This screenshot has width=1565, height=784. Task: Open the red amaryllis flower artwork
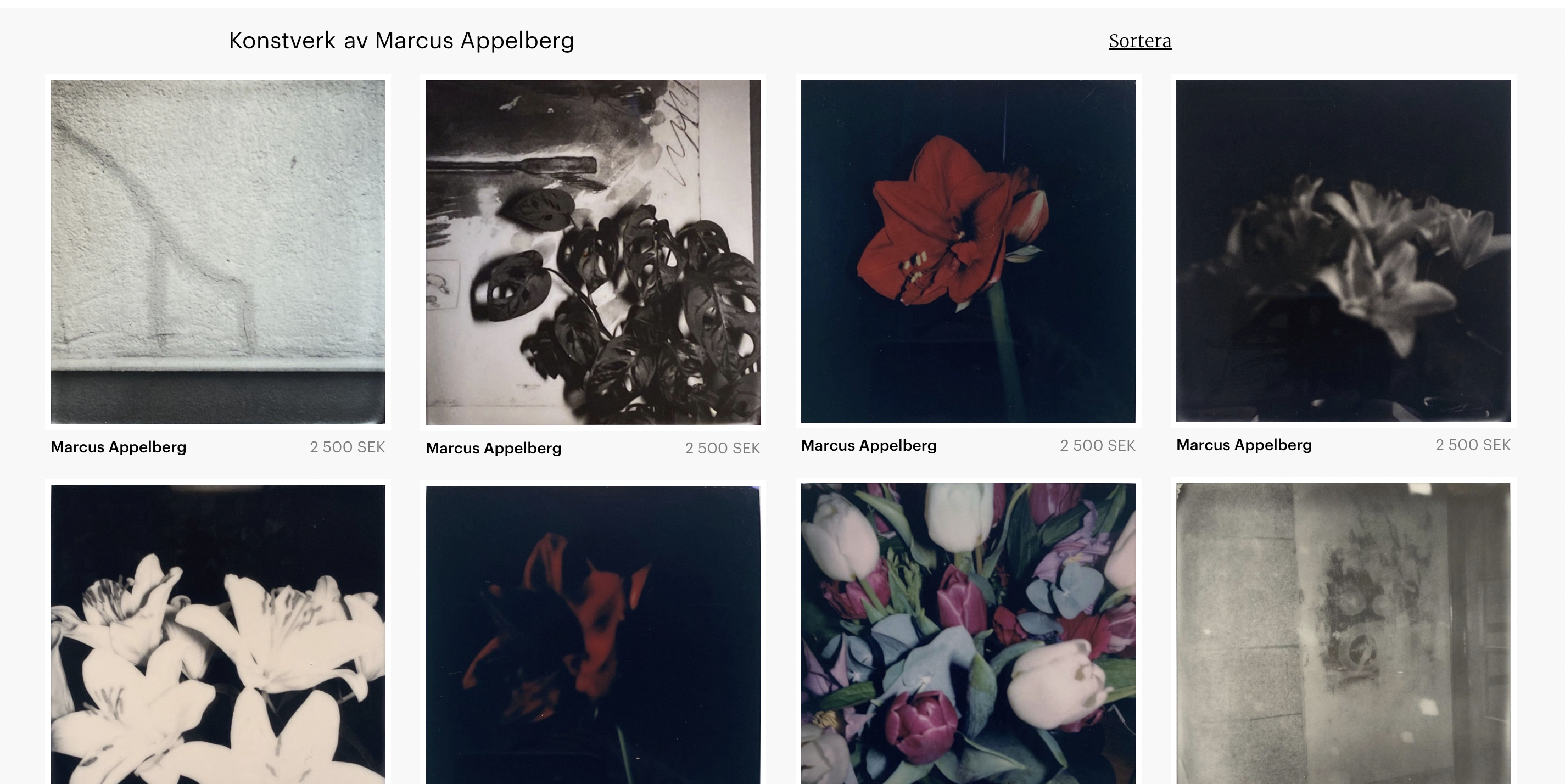pos(968,251)
